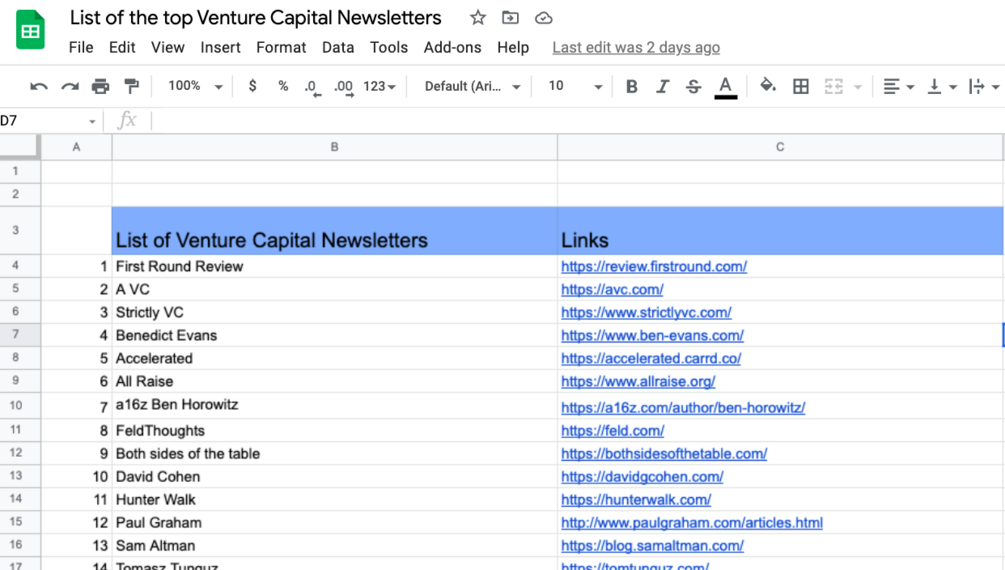Open the Insert menu
Viewport: 1005px width, 570px height.
click(x=220, y=47)
